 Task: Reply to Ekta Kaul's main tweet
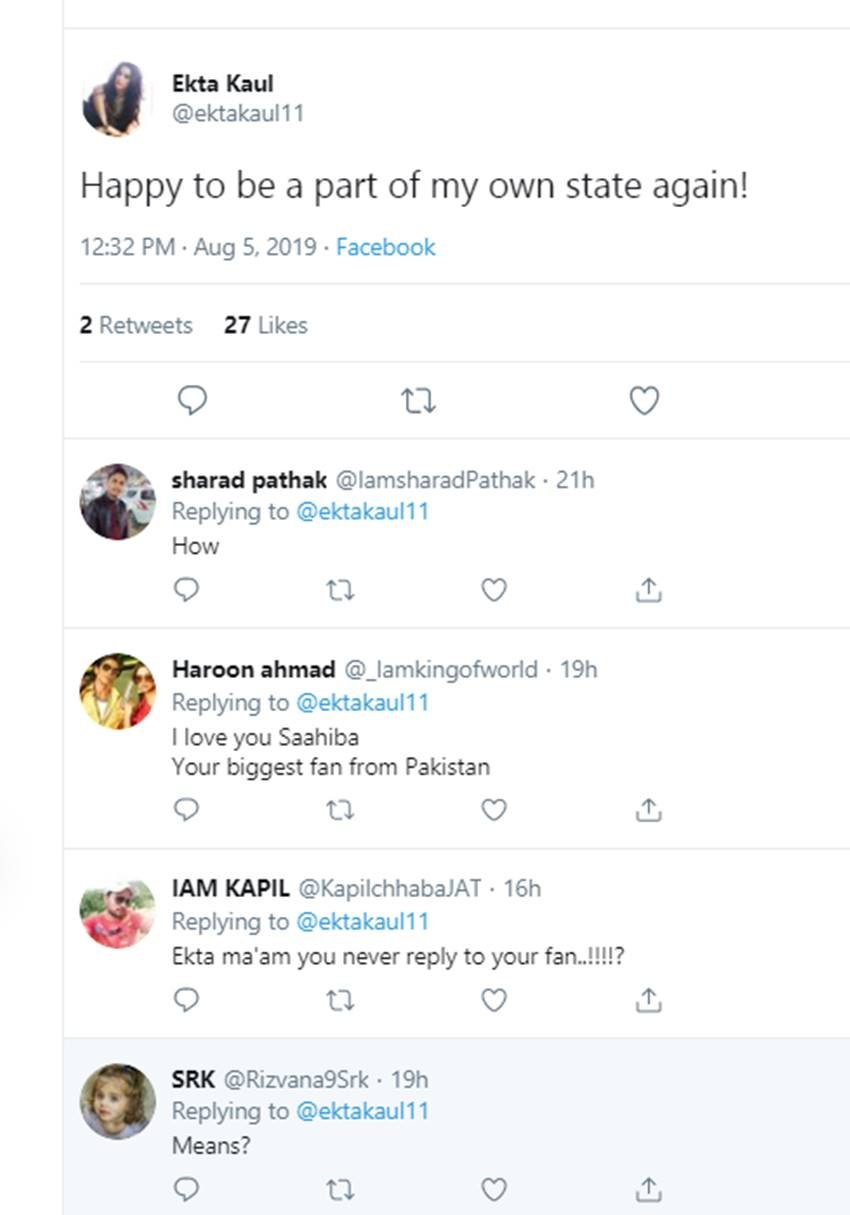point(192,401)
